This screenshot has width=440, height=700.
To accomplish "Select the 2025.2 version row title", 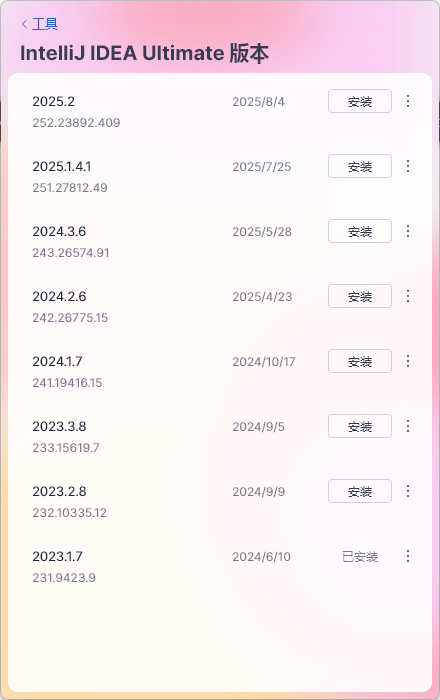I will (x=54, y=101).
